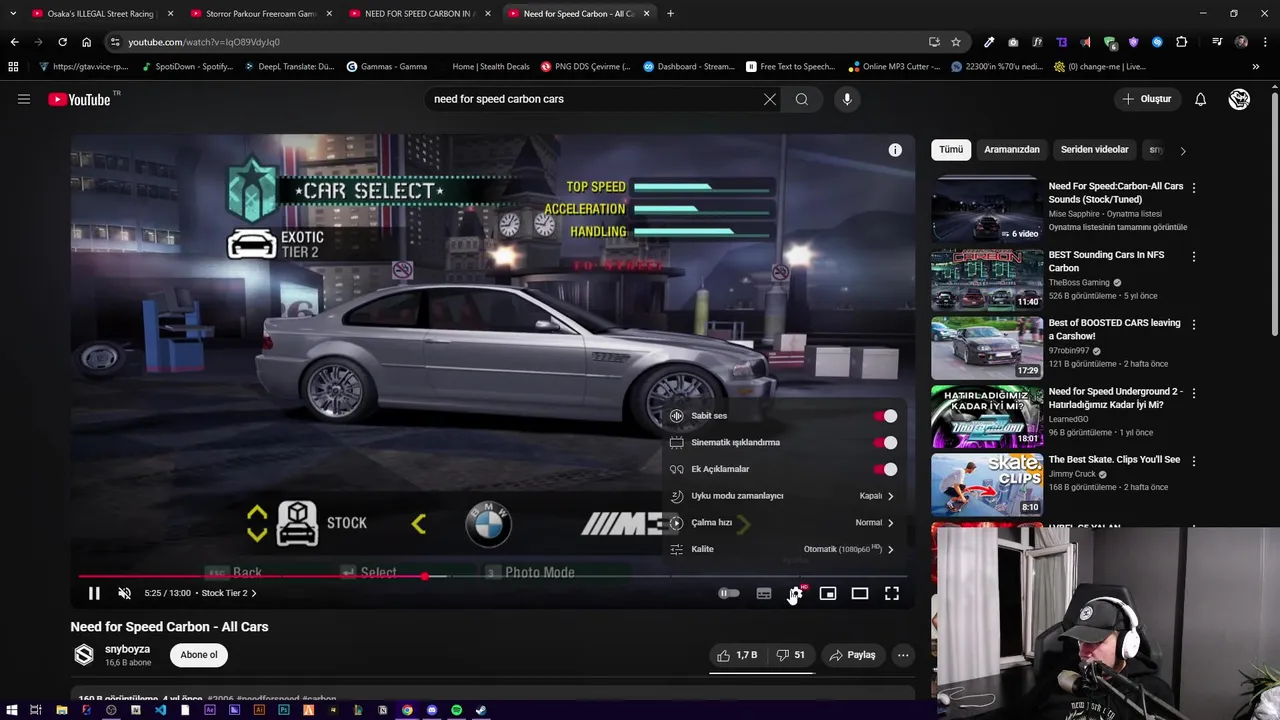Open menu for The Best Skate Clips video
1280x720 pixels.
1193,462
